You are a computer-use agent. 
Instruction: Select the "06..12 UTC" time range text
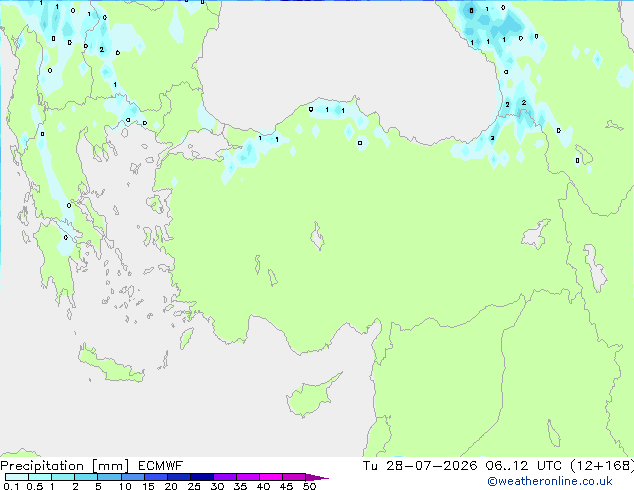524,466
